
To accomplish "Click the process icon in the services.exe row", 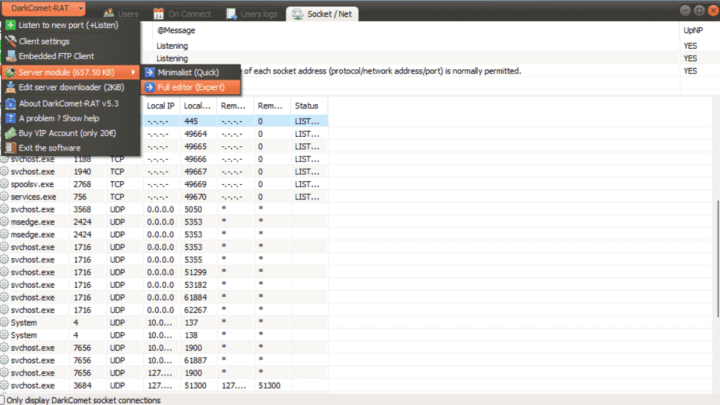I will tap(5, 197).
